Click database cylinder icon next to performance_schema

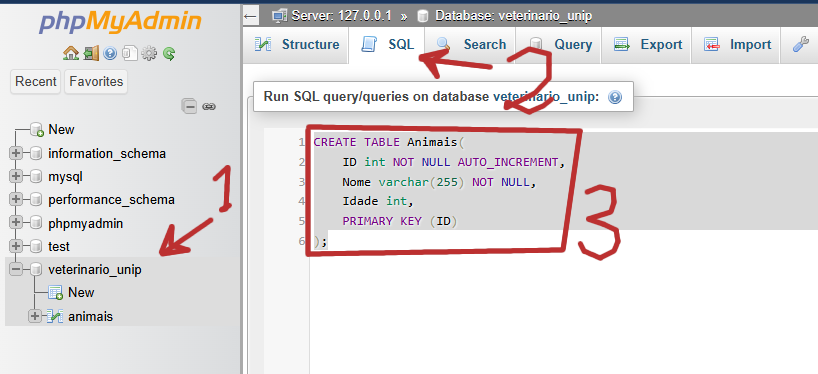[x=35, y=199]
